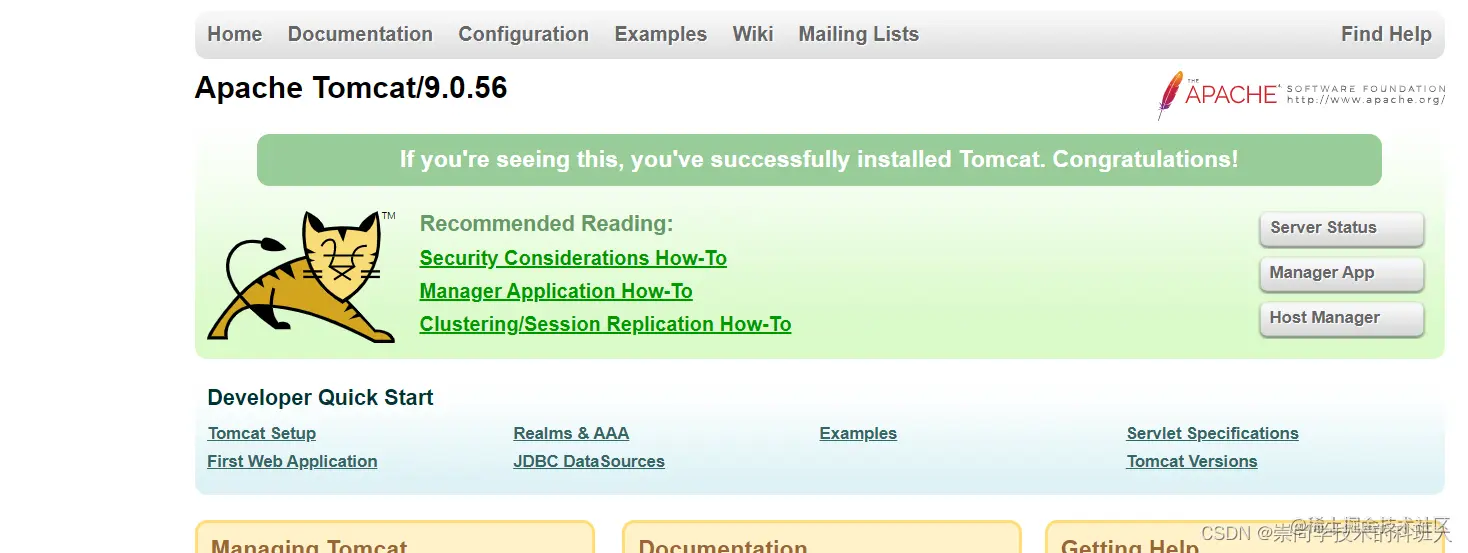The width and height of the screenshot is (1468, 553).
Task: Open Security Considerations How-To link
Action: pyautogui.click(x=573, y=258)
